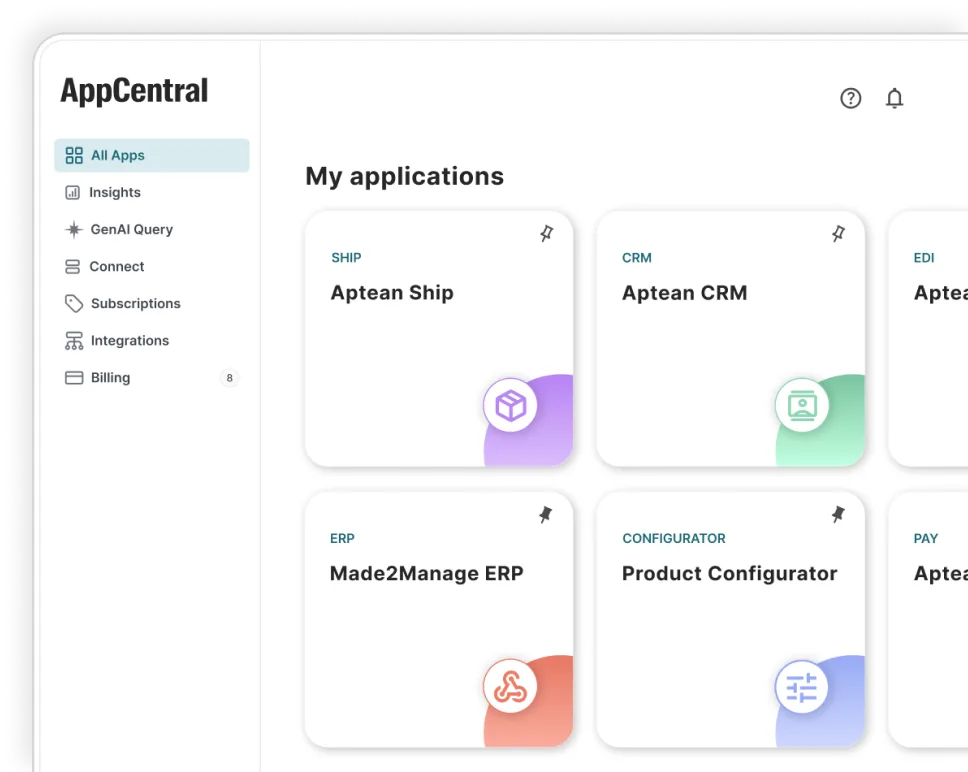Click the Subscriptions tag icon
Viewport: 968px width, 772px height.
(74, 304)
